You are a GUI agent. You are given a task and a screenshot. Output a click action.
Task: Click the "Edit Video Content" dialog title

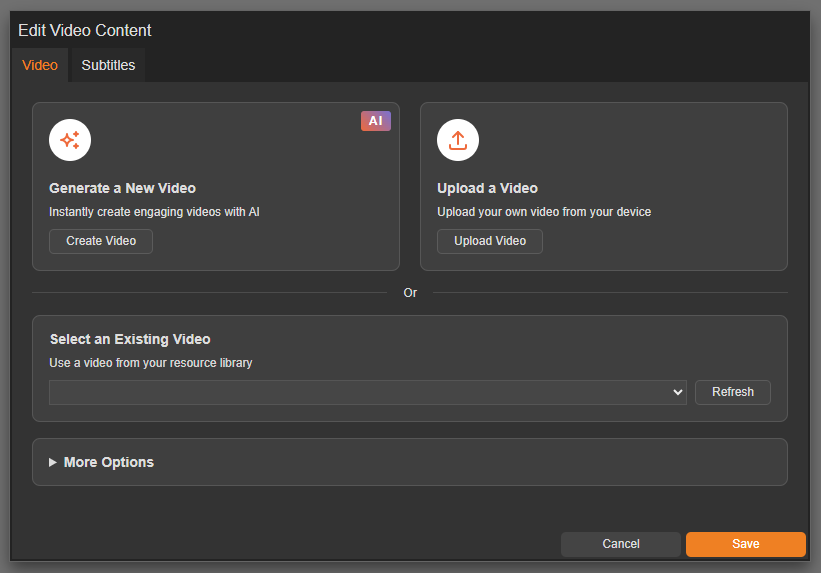point(85,30)
